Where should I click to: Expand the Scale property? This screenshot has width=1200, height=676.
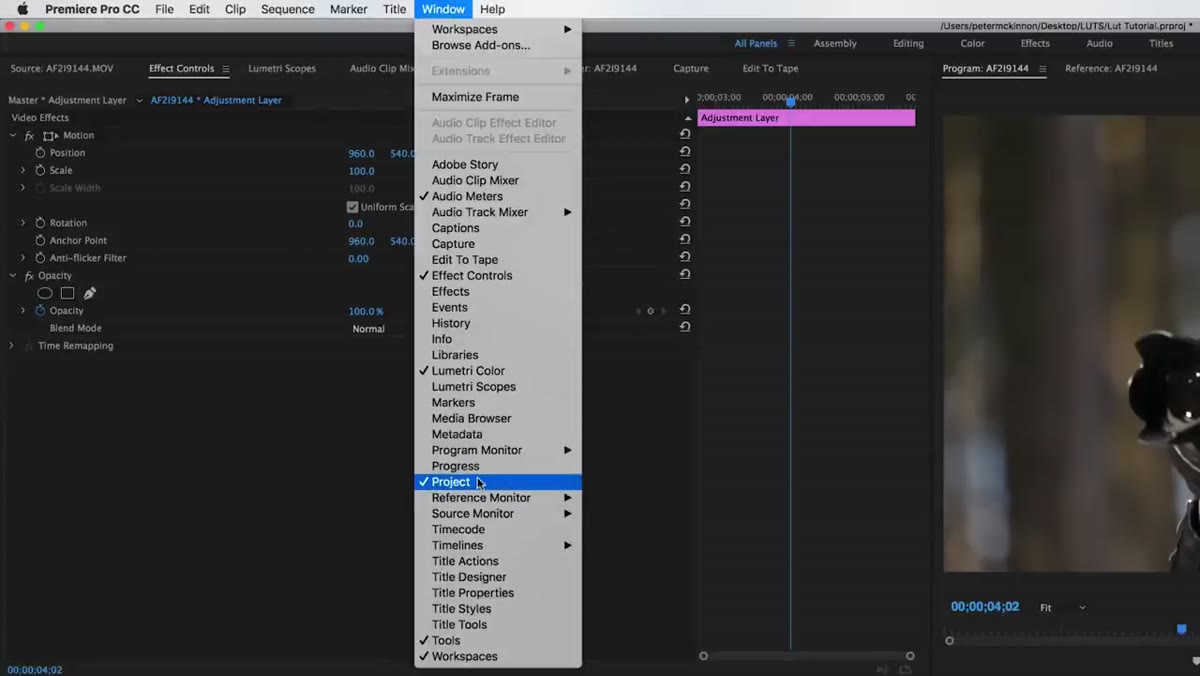[23, 170]
